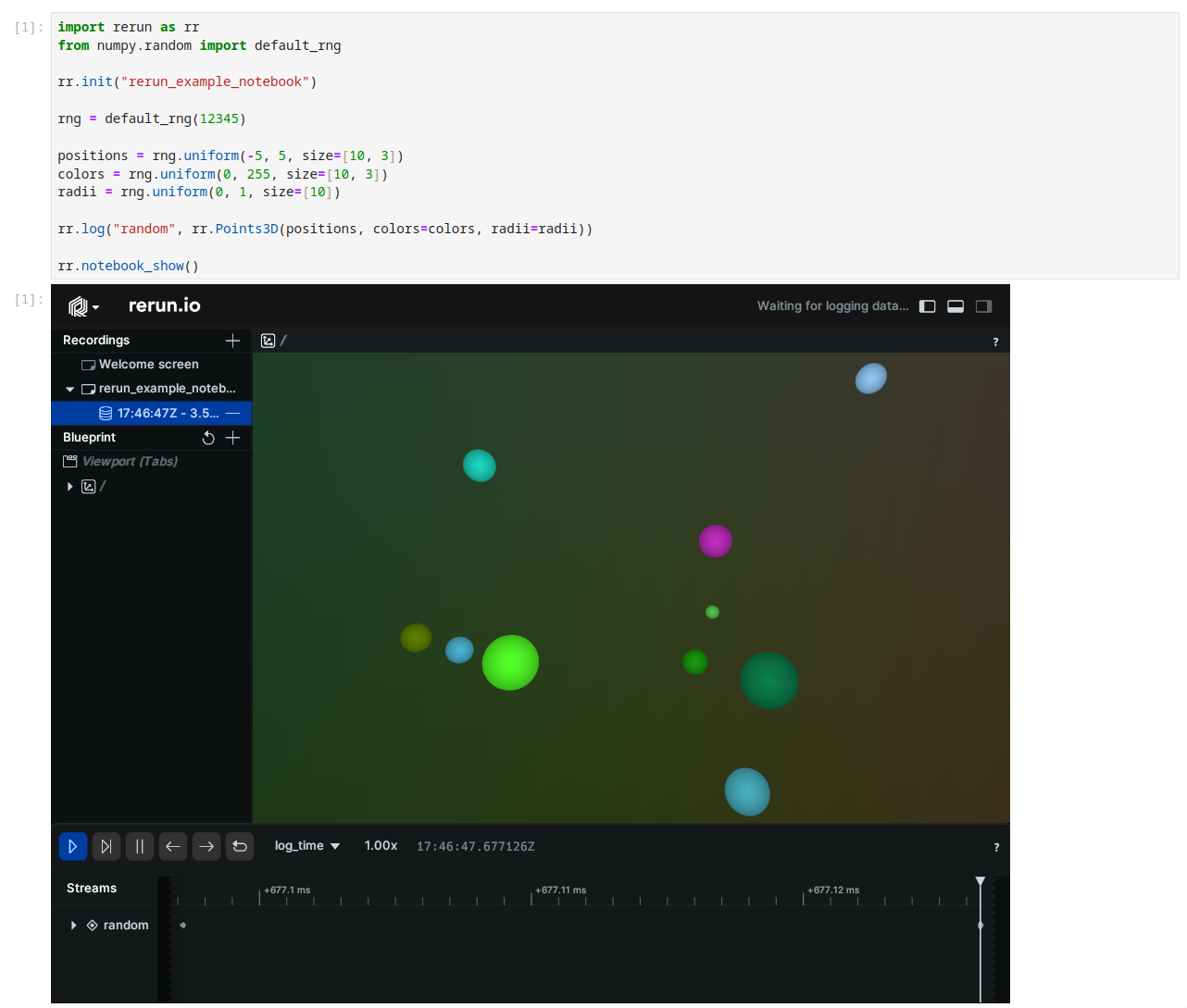The width and height of the screenshot is (1187, 1008).
Task: Toggle loop playback button
Action: [x=240, y=846]
